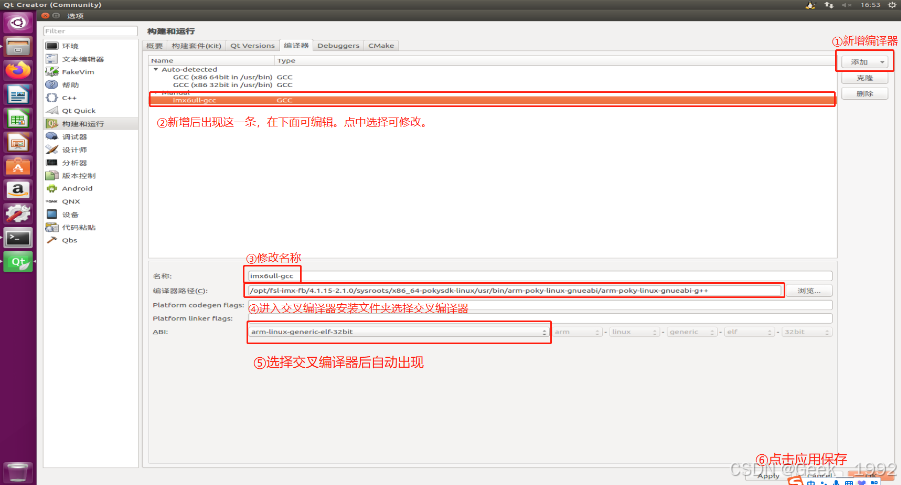Focus the Filter search field
This screenshot has height=485, width=901.
90,31
